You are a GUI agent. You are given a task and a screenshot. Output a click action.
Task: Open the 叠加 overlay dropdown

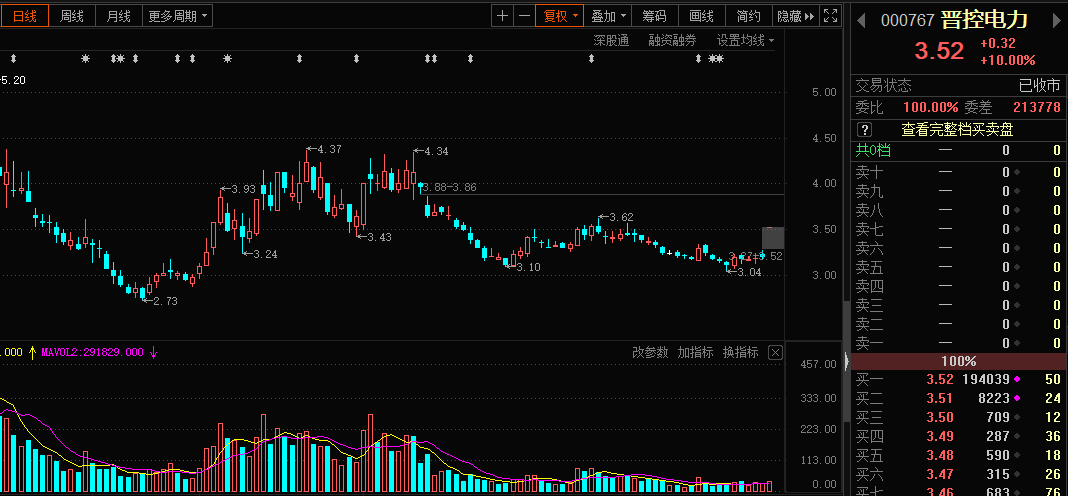pyautogui.click(x=608, y=16)
